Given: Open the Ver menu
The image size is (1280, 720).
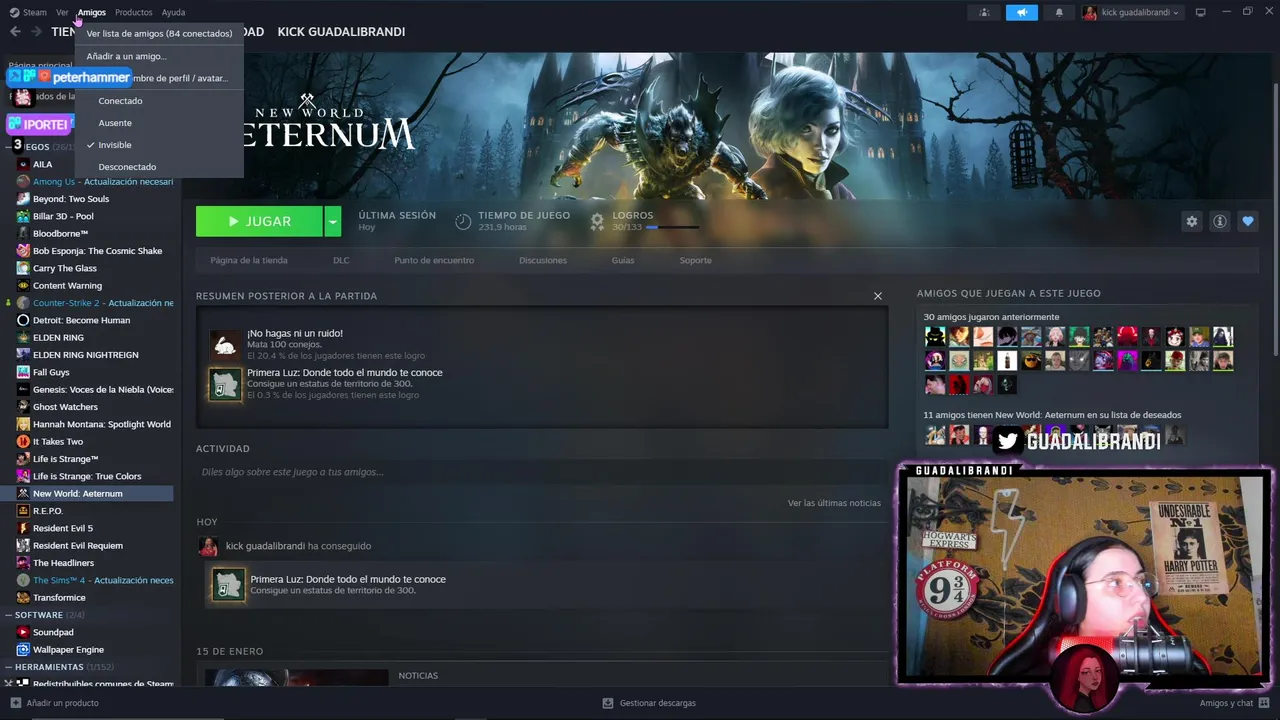Looking at the screenshot, I should [62, 12].
